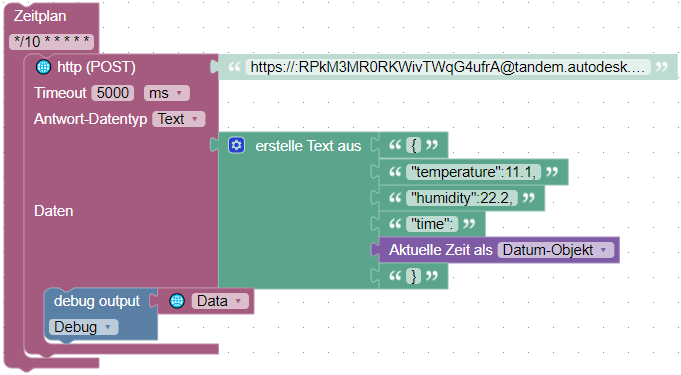Open the gear mutator on erstelle Text aus
Screen dimensions: 681x375
pyautogui.click(x=237, y=146)
